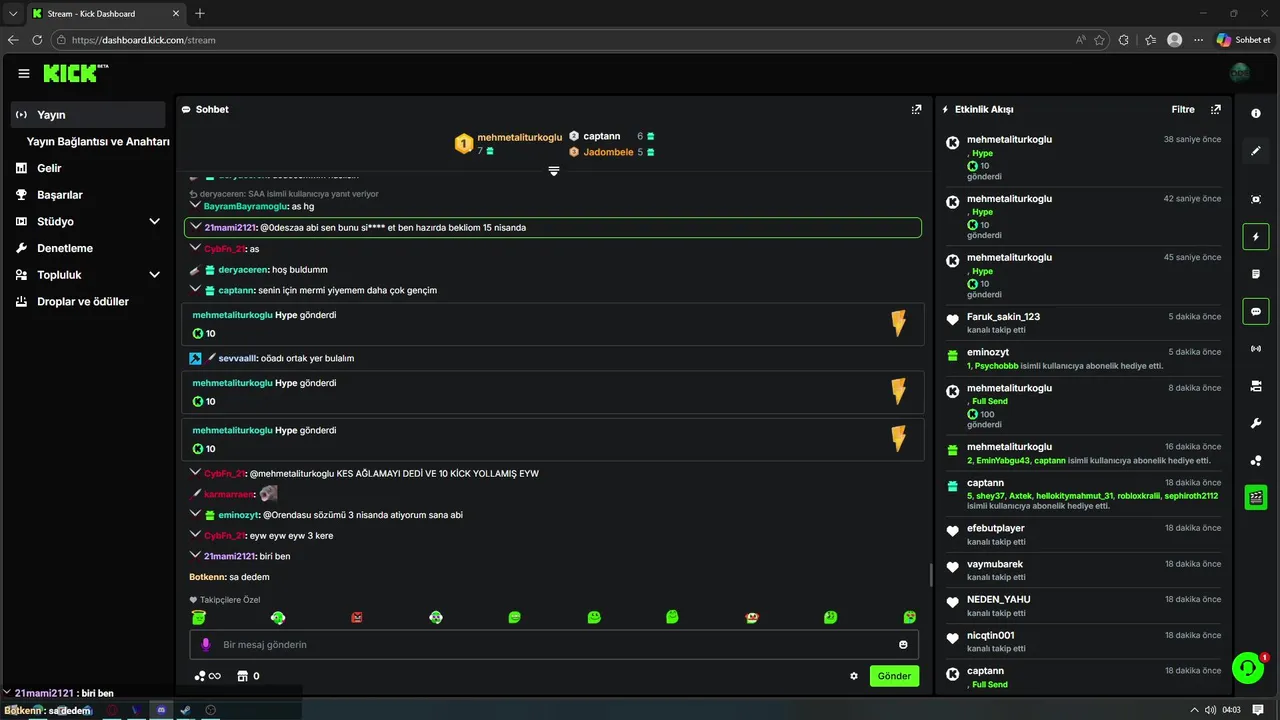Viewport: 1280px width, 720px height.
Task: Open mehmetaliturkoglu in gift leaderboard
Action: point(520,137)
